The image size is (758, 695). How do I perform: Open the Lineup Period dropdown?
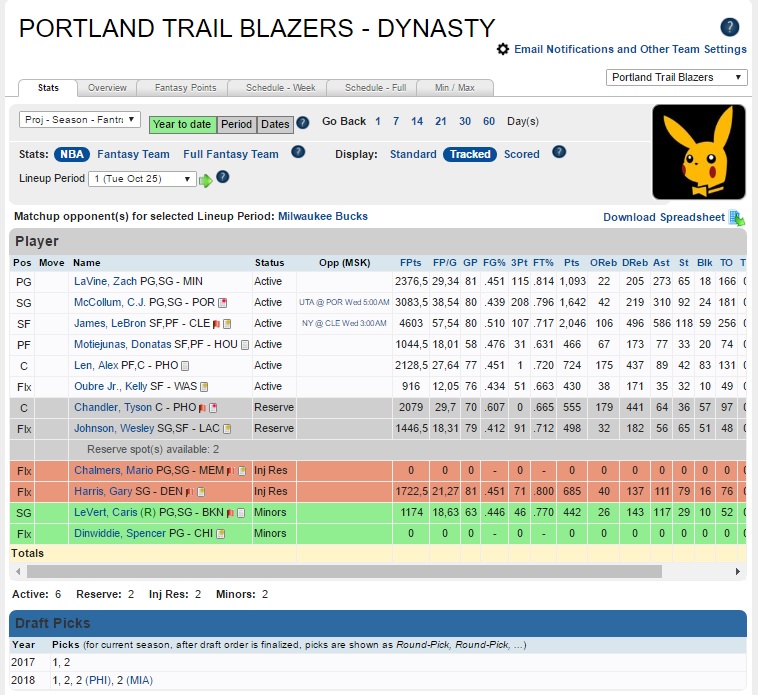(x=142, y=179)
